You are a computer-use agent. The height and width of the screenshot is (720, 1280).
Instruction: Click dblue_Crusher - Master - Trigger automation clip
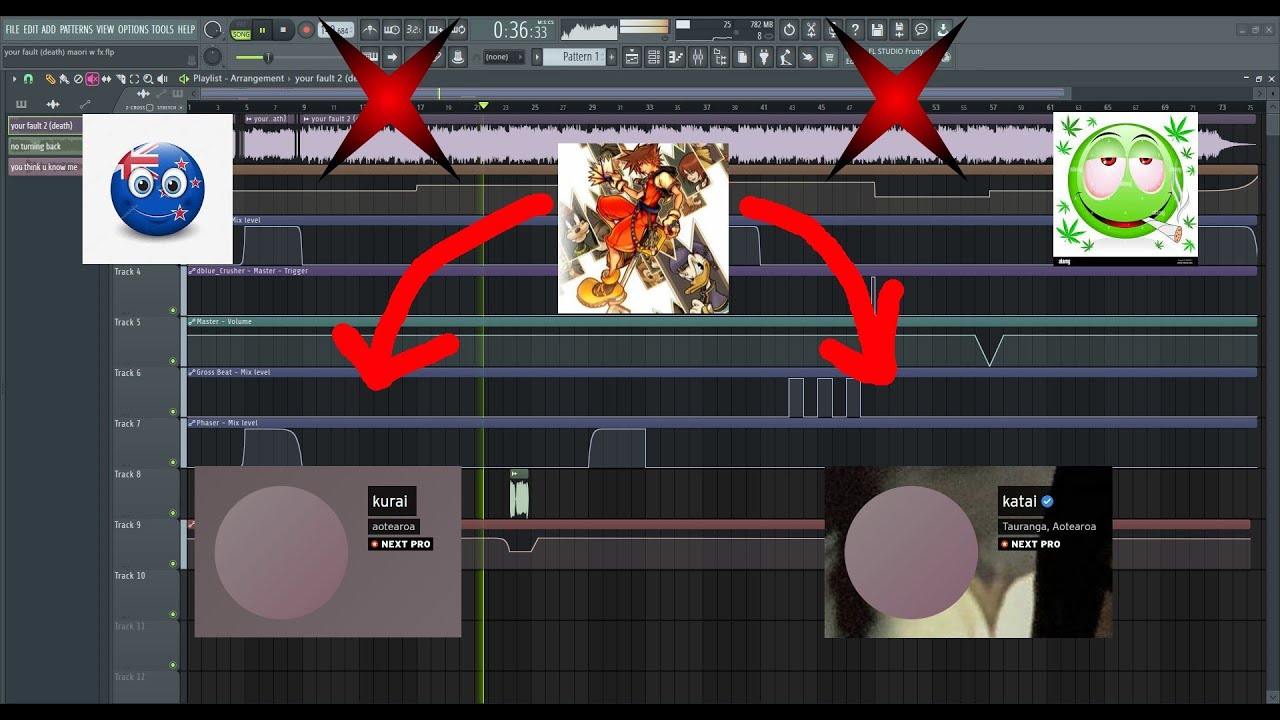click(x=720, y=271)
